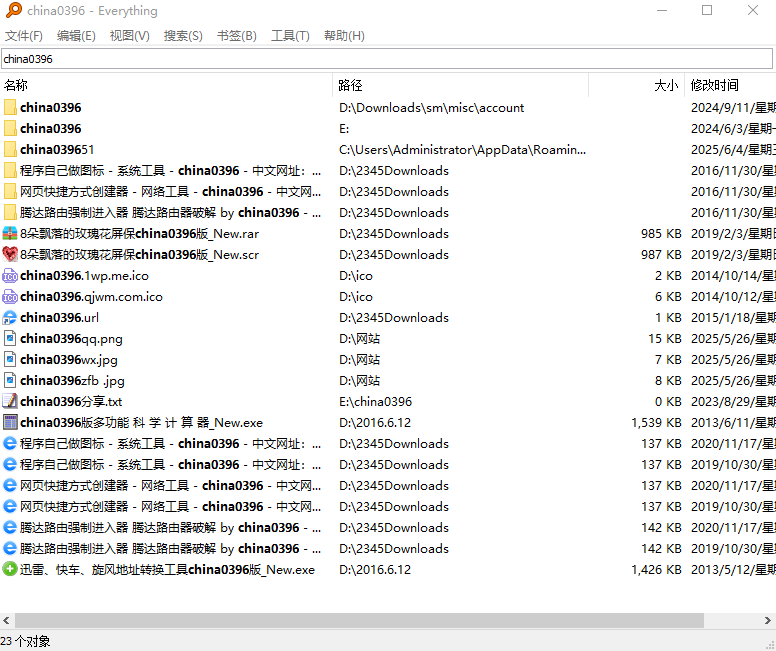Click the china0396.1wp.me.ico file icon
The height and width of the screenshot is (651, 776).
click(10, 276)
